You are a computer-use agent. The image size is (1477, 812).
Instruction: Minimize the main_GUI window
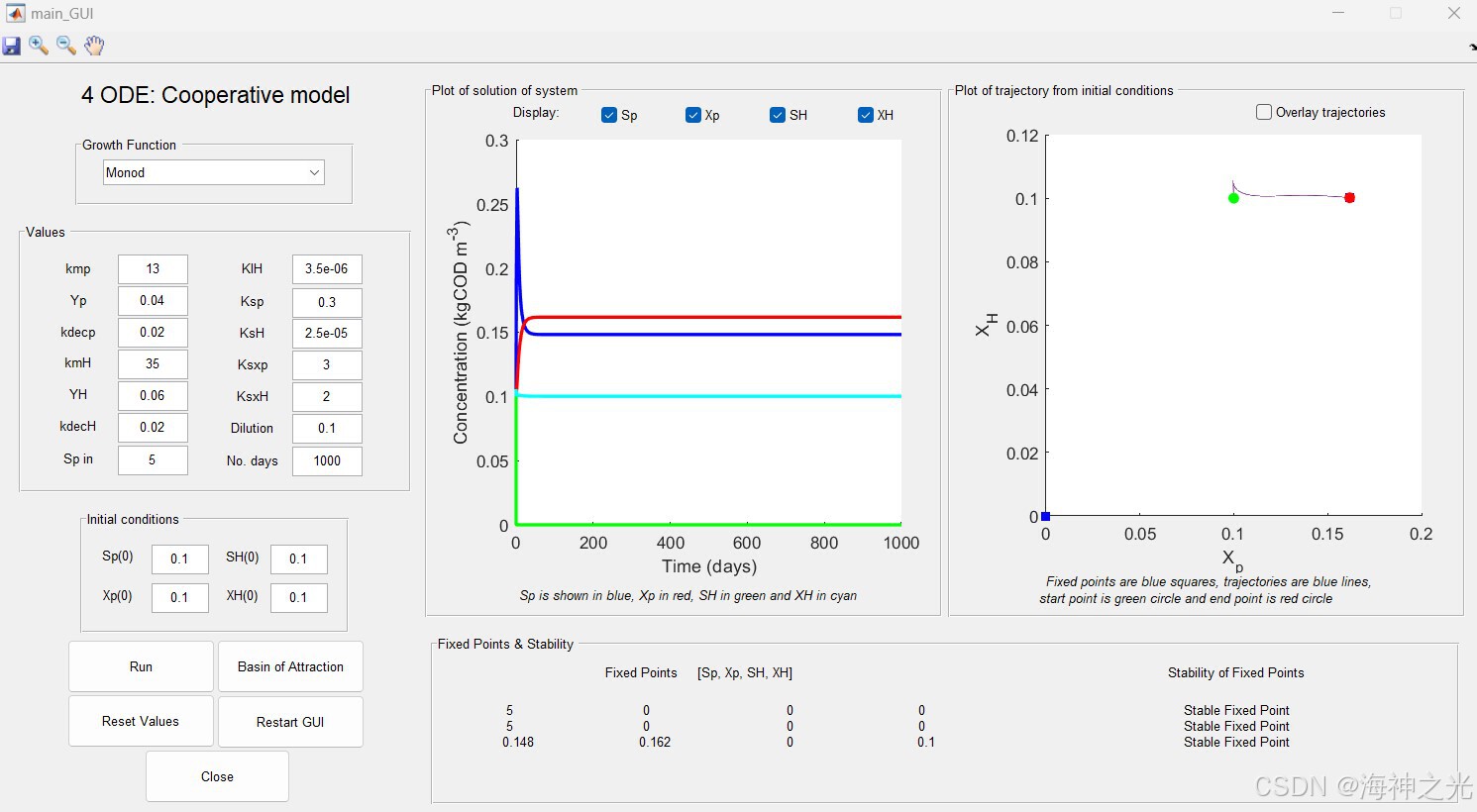coord(1338,13)
